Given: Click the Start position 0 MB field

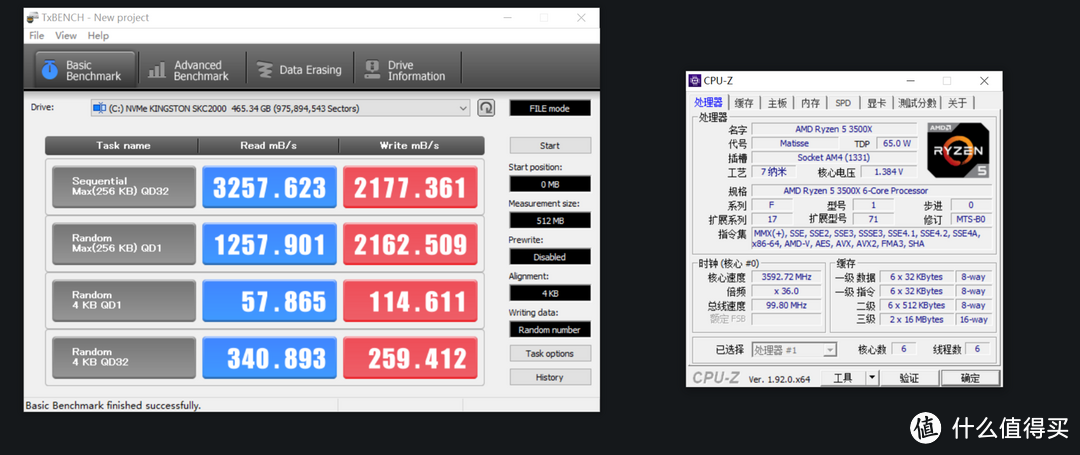Looking at the screenshot, I should 550,184.
